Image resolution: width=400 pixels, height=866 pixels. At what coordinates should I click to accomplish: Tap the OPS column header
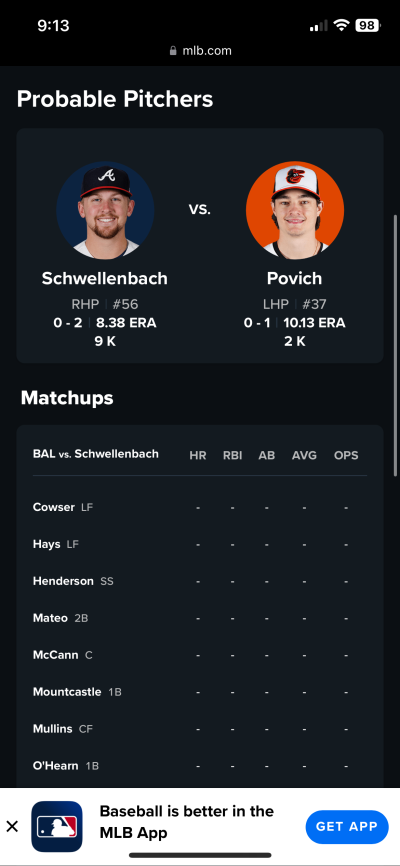pyautogui.click(x=346, y=456)
